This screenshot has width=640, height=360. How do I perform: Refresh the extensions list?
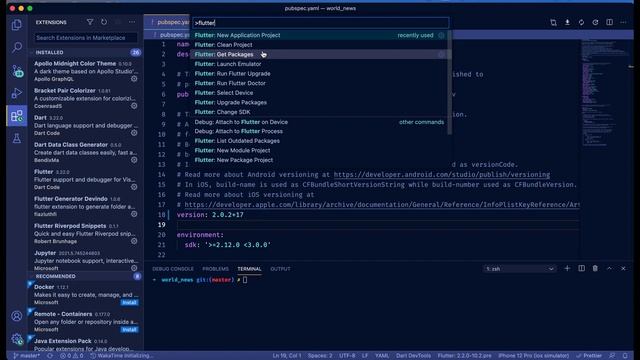[104, 22]
